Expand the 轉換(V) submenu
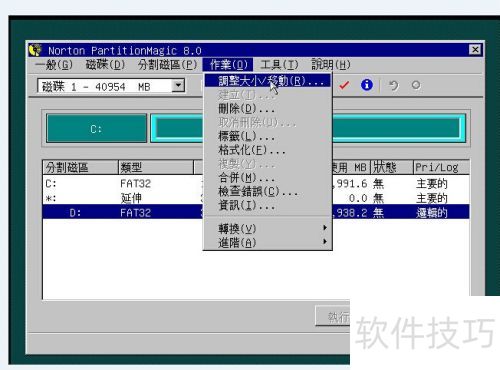The image size is (500, 370). tap(267, 229)
